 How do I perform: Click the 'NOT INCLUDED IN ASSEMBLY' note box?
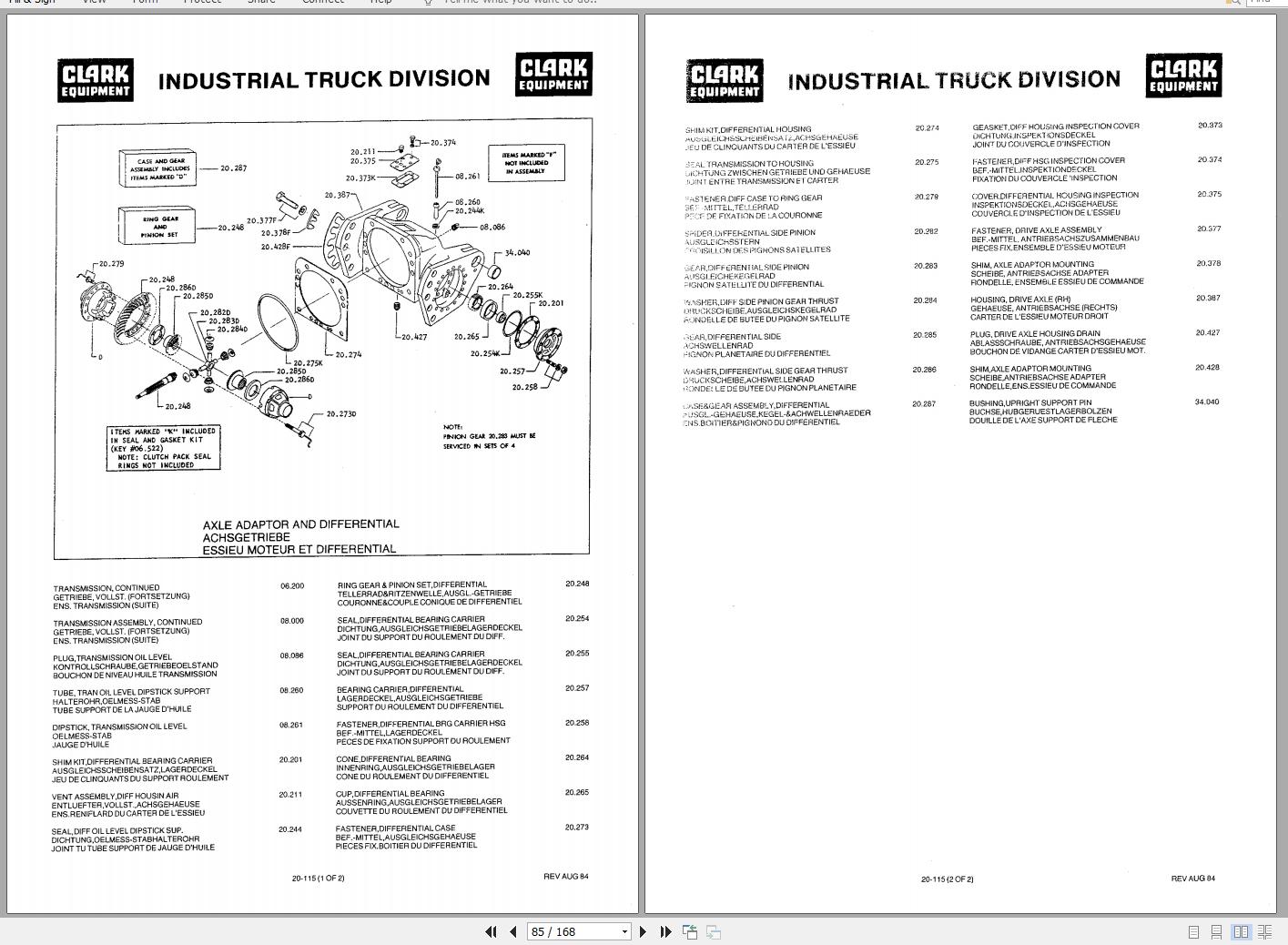pos(527,163)
